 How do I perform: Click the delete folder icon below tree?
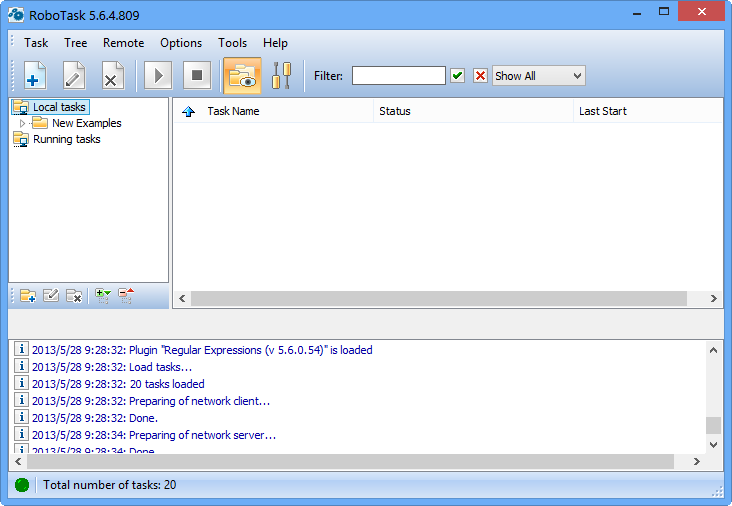click(74, 295)
